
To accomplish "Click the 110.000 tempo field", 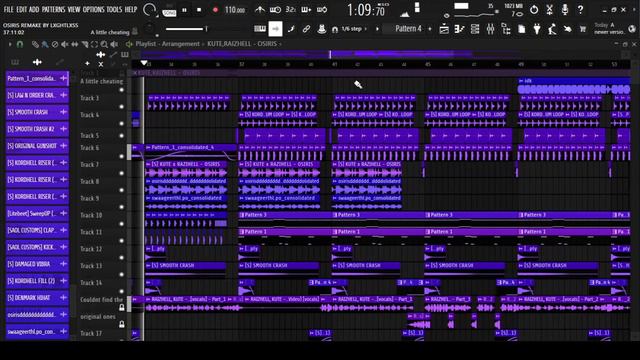I will pyautogui.click(x=235, y=10).
